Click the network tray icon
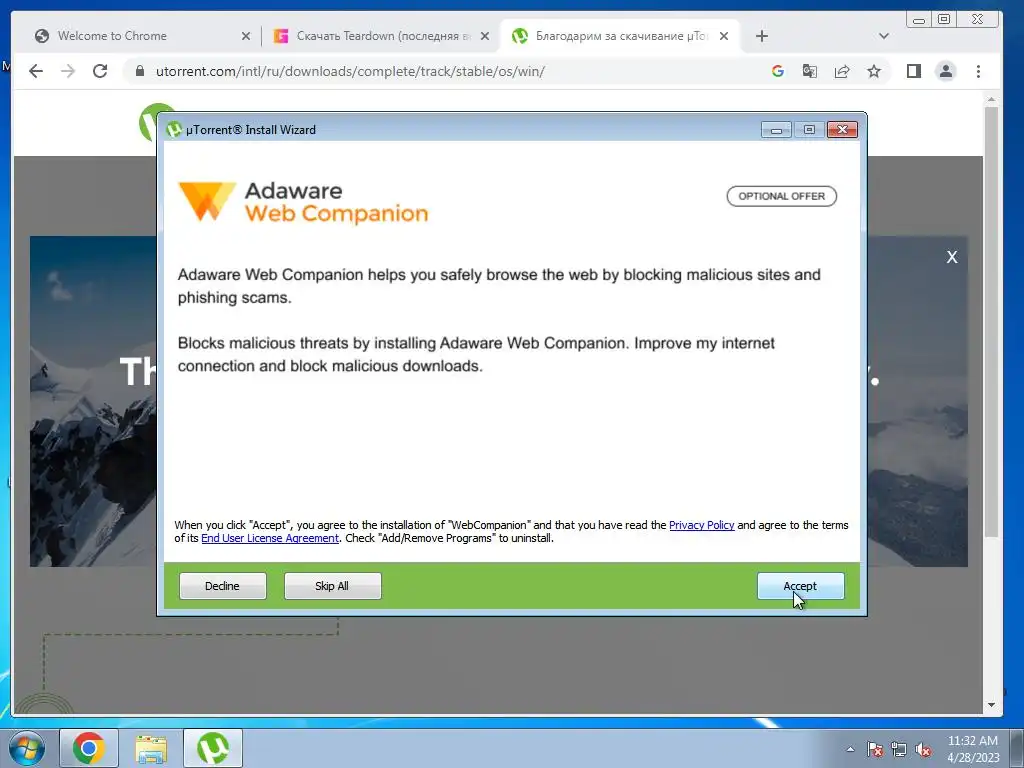Viewport: 1024px width, 768px height. tap(899, 749)
